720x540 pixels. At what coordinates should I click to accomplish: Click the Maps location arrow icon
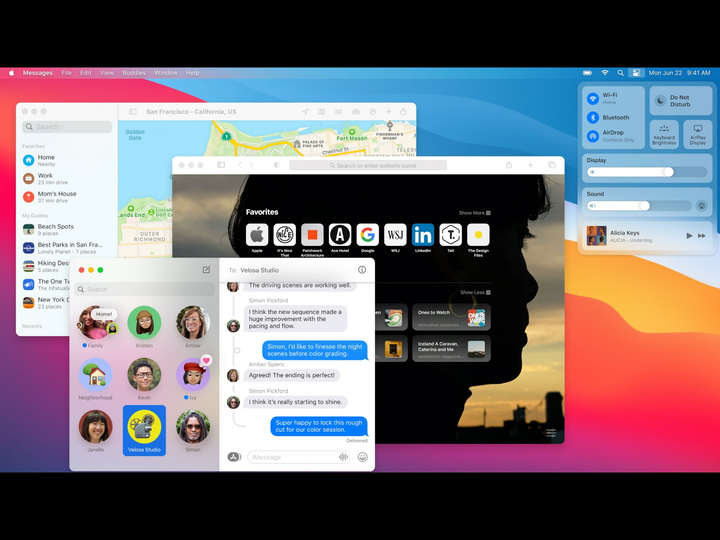305,112
